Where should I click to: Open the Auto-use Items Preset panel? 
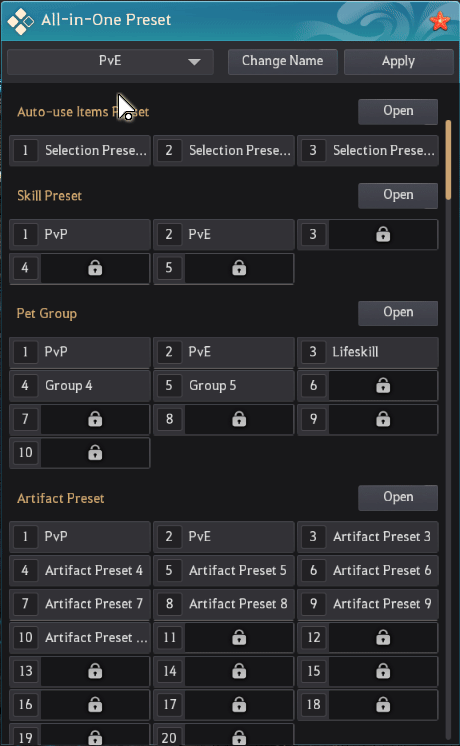(x=398, y=111)
